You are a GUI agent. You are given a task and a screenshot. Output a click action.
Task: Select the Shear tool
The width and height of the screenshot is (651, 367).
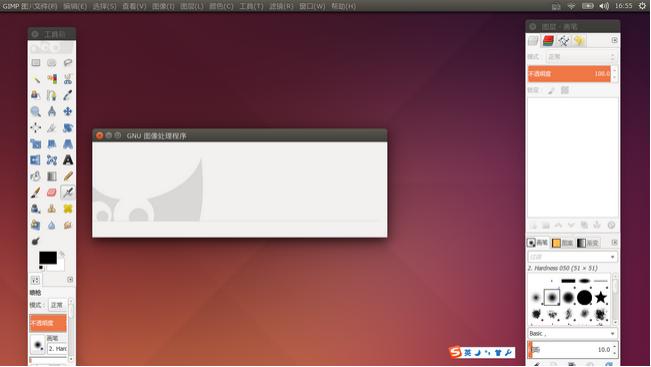(x=51, y=144)
